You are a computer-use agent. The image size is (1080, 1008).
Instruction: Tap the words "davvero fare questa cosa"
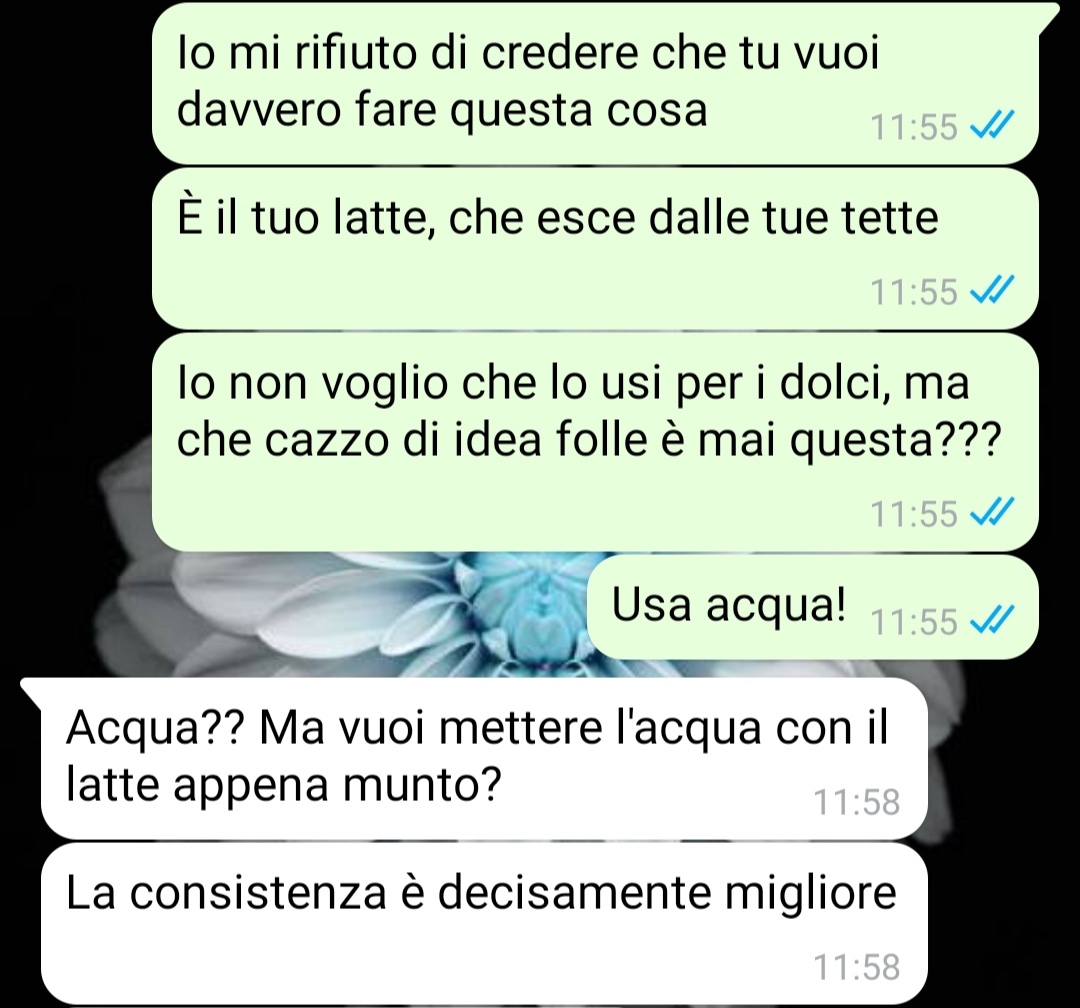click(x=442, y=110)
